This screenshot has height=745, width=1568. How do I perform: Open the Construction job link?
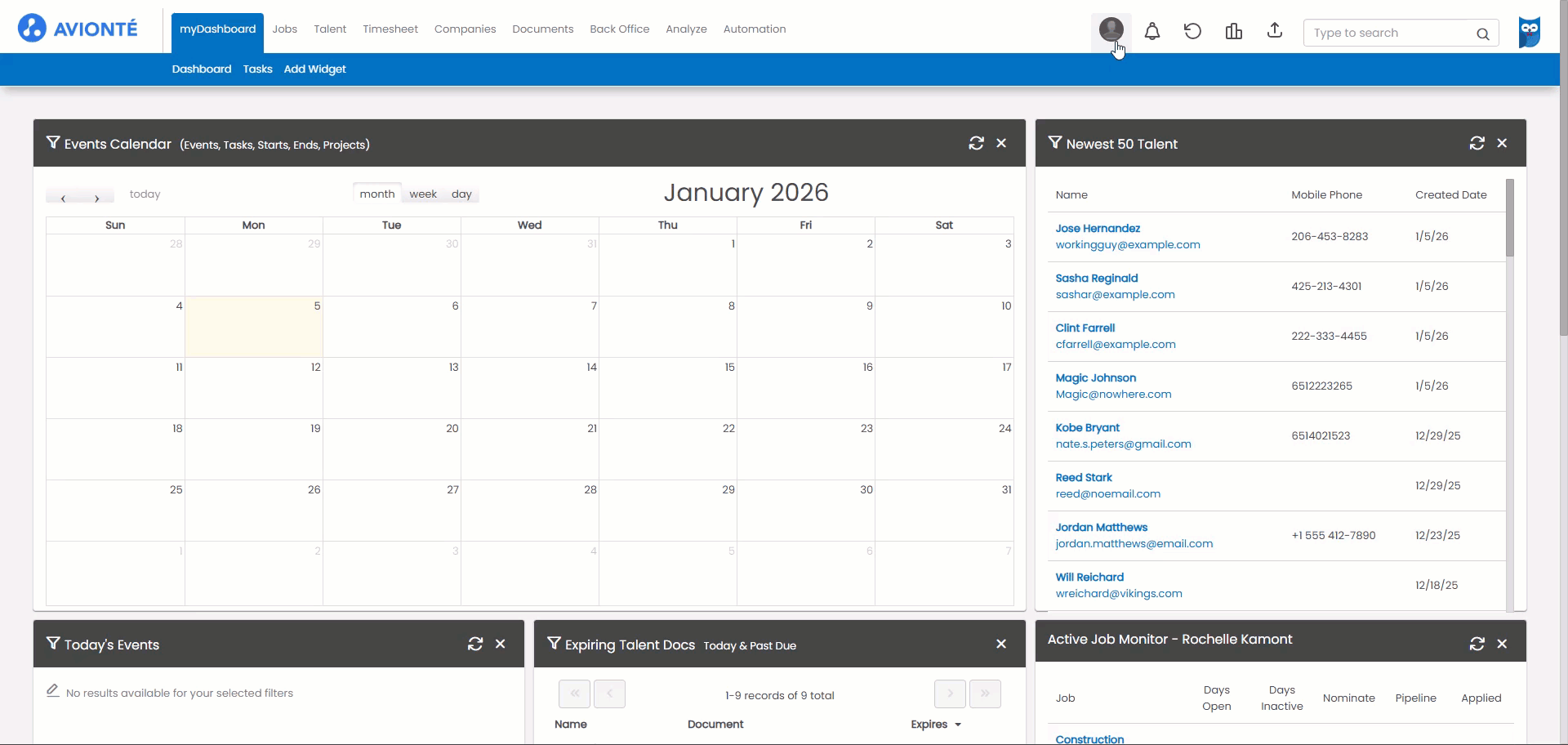pyautogui.click(x=1089, y=738)
